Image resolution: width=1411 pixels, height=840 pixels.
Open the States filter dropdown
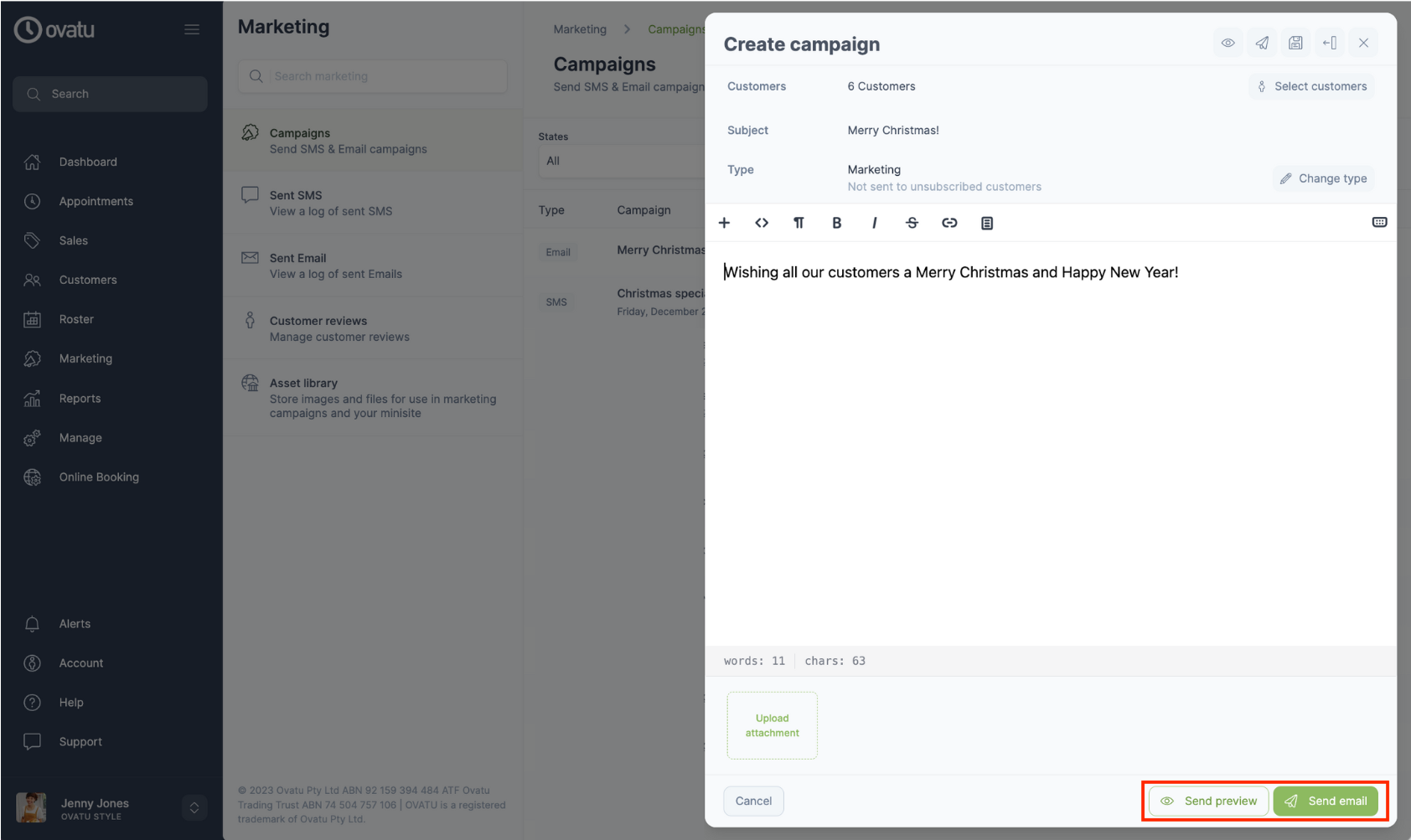(620, 161)
